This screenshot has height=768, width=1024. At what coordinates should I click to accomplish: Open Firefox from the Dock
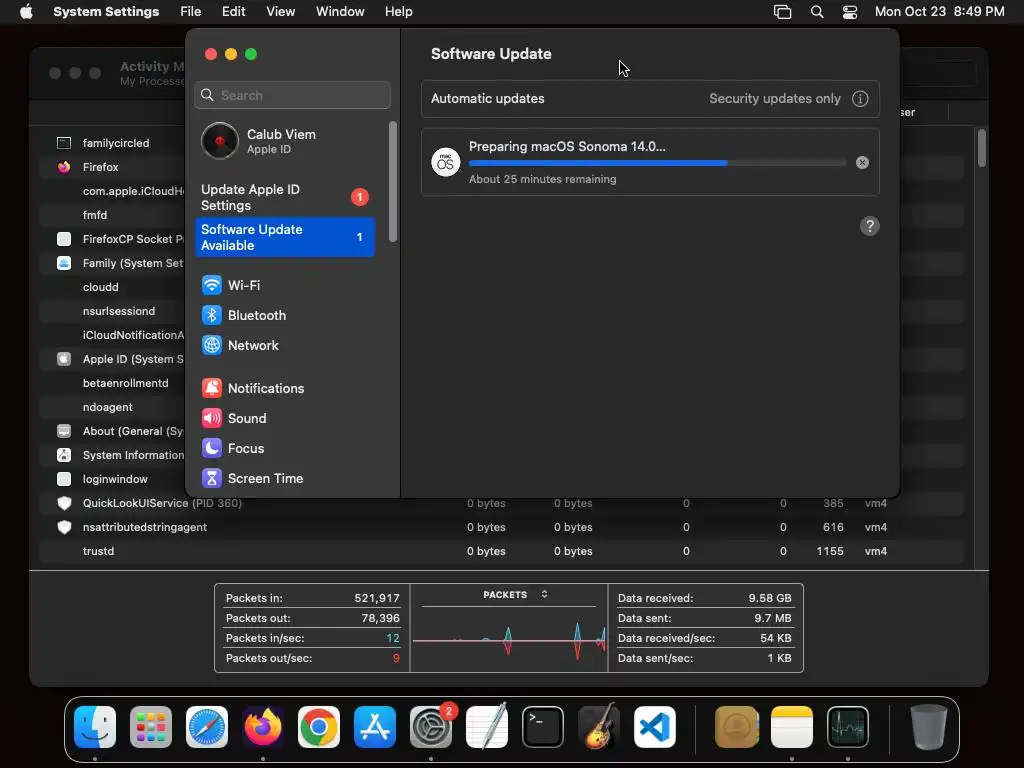point(263,727)
